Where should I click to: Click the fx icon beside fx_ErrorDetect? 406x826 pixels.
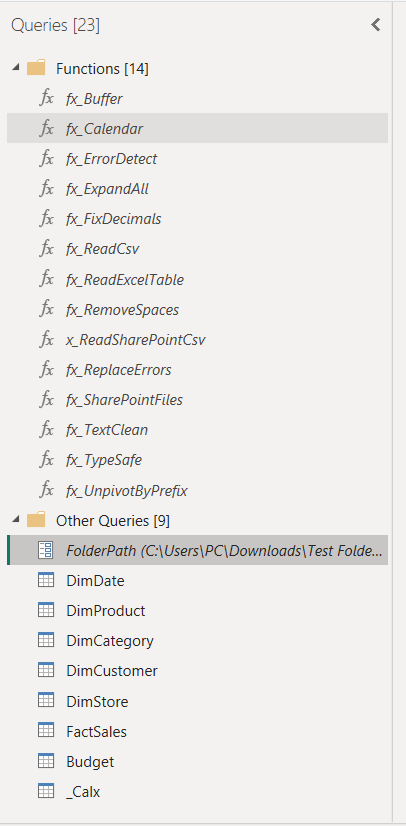click(46, 158)
